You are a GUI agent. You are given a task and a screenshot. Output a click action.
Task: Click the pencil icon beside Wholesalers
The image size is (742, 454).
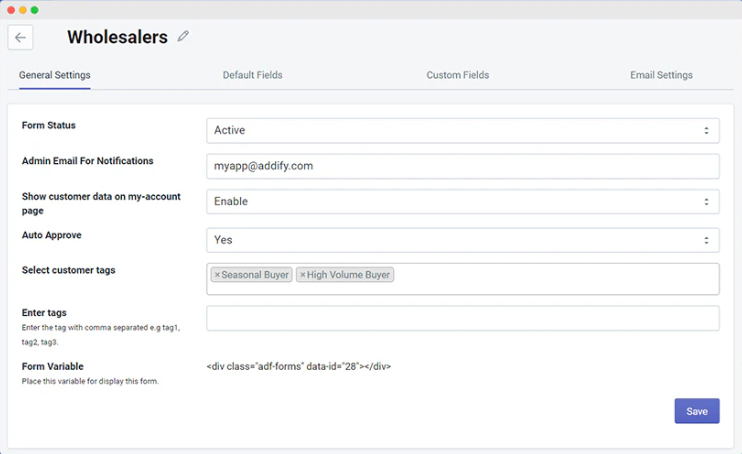point(183,37)
